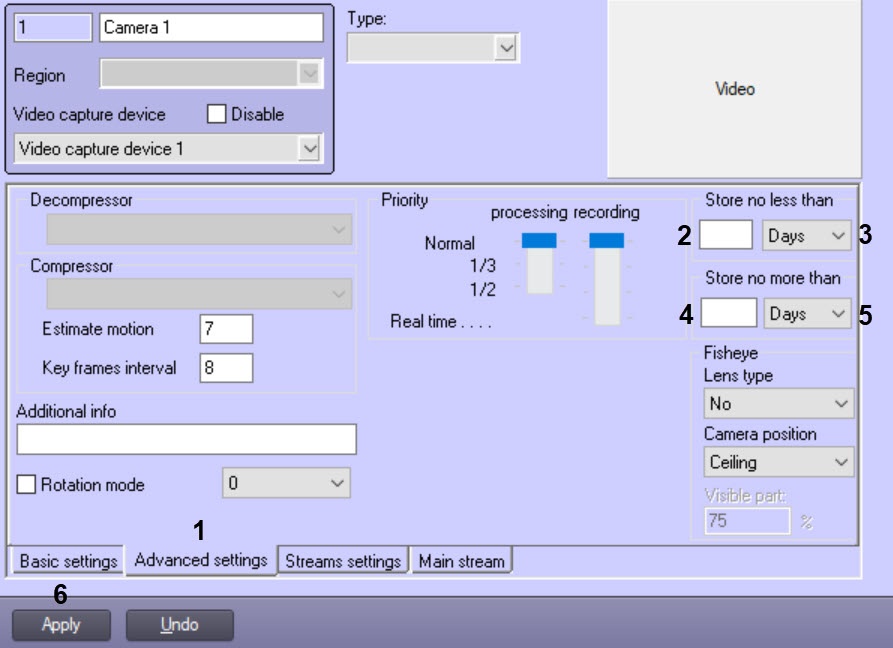
Task: Check the Disable video capture device checkbox
Action: (216, 114)
